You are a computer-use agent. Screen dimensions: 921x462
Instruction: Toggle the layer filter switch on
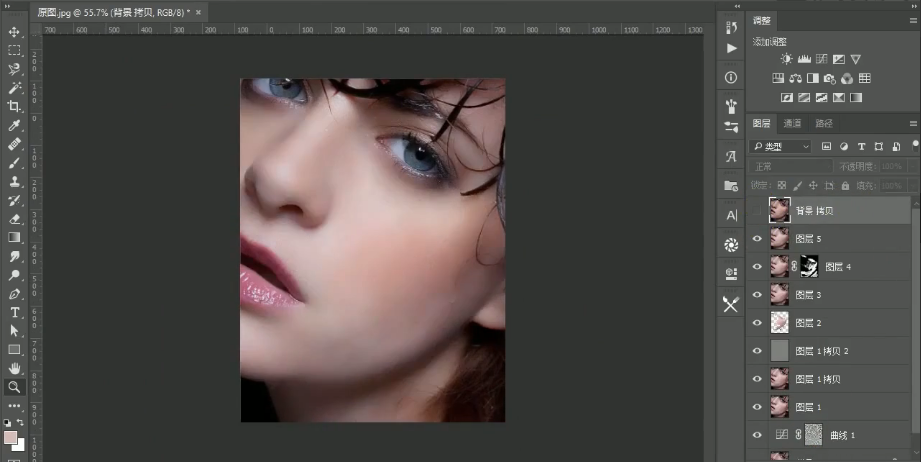point(915,146)
